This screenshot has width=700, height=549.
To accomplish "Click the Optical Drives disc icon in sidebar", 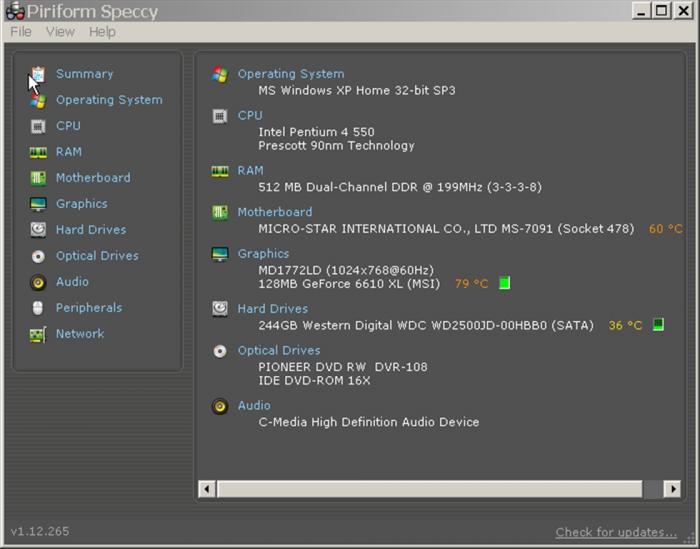I will click(x=38, y=256).
